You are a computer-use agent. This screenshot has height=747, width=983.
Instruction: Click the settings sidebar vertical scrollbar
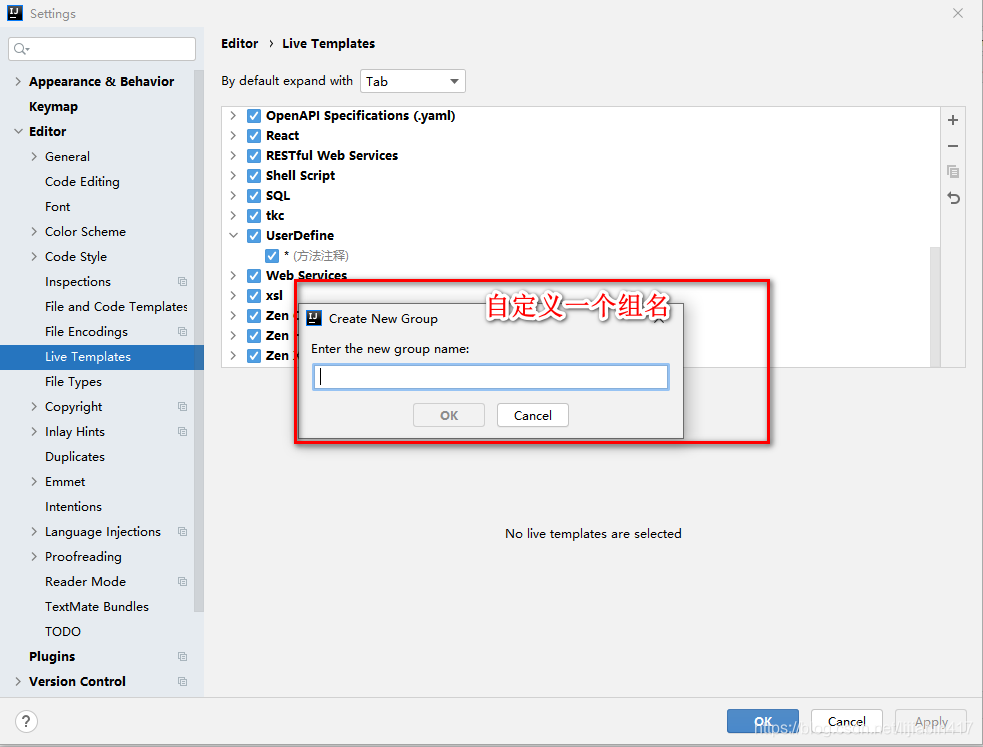[x=199, y=340]
